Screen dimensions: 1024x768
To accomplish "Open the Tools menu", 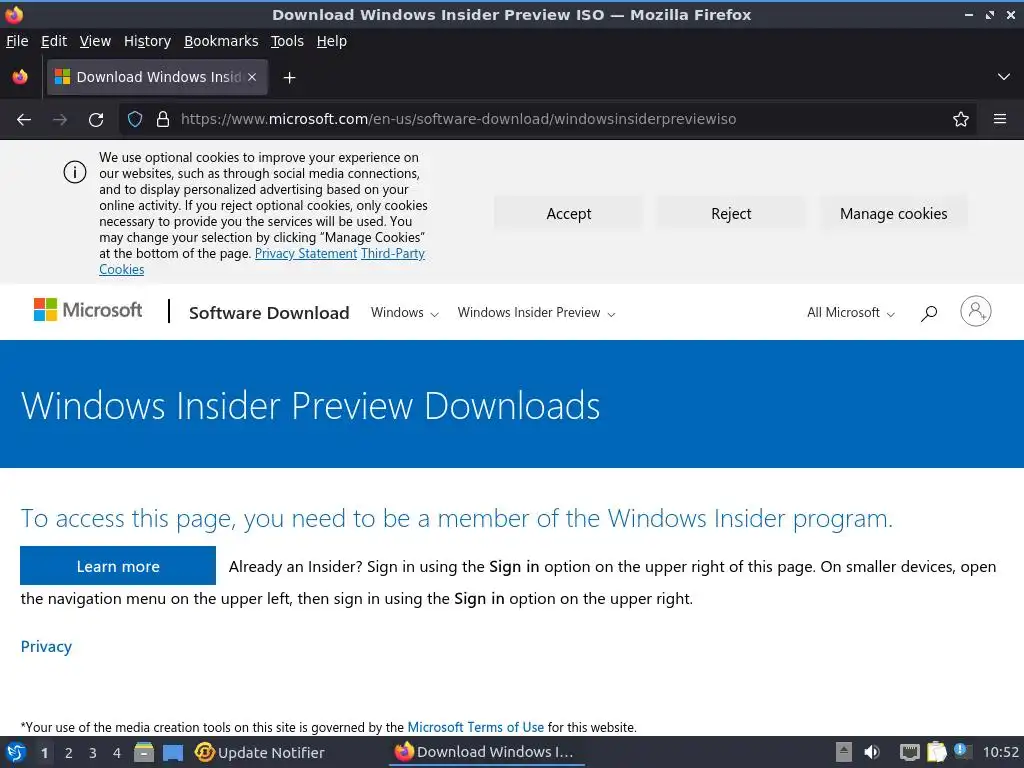I will point(287,41).
